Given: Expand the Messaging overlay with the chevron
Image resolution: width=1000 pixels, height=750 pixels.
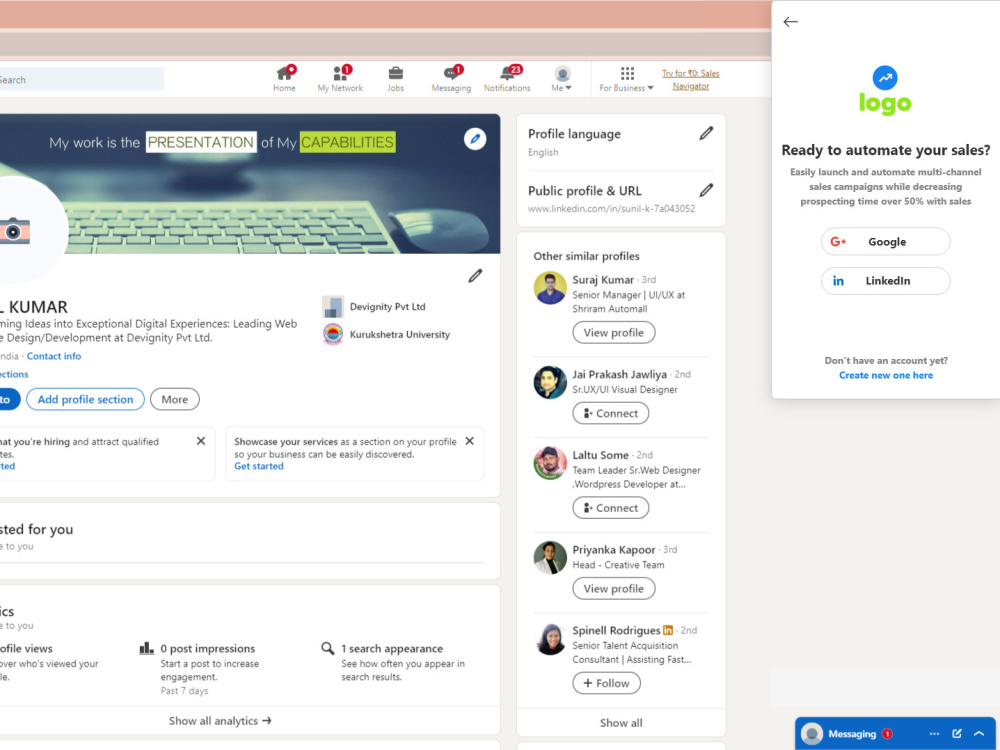Looking at the screenshot, I should click(979, 734).
